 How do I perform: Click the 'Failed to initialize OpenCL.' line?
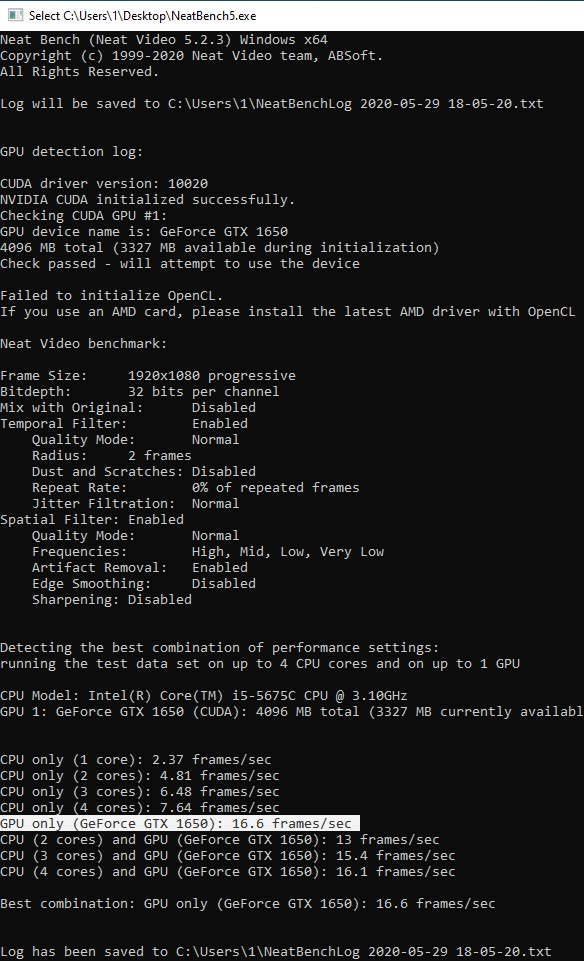click(x=112, y=295)
